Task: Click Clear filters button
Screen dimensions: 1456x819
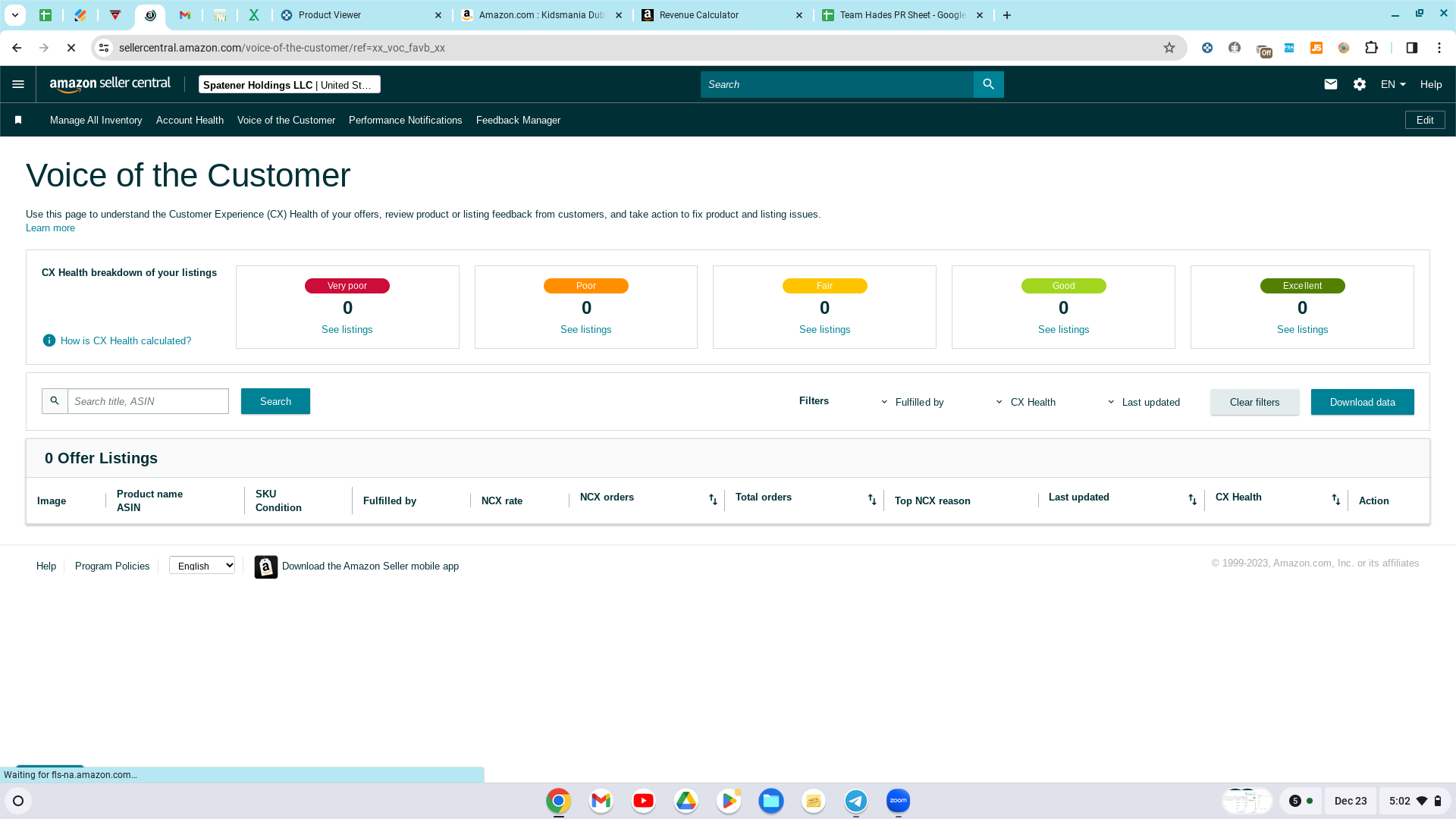Action: tap(1254, 402)
